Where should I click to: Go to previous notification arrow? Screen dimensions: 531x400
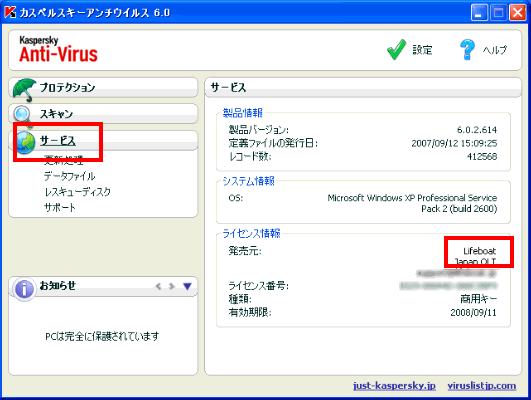pos(158,287)
